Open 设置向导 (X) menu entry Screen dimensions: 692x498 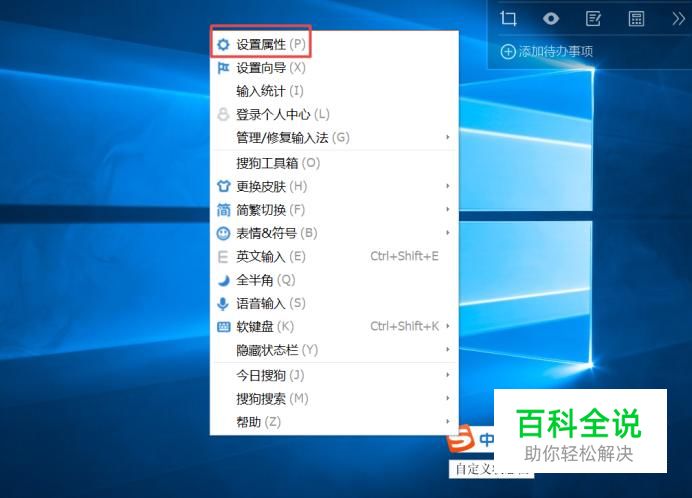[334, 68]
